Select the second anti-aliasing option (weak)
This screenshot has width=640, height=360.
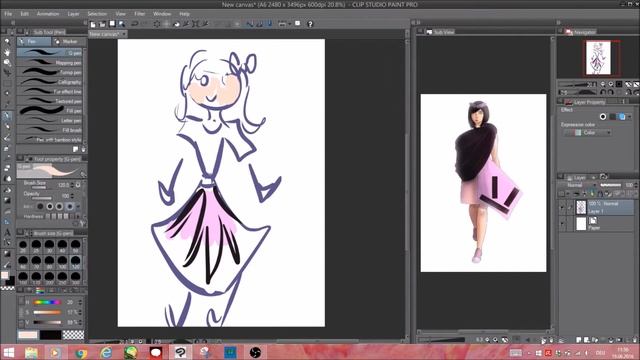50,207
